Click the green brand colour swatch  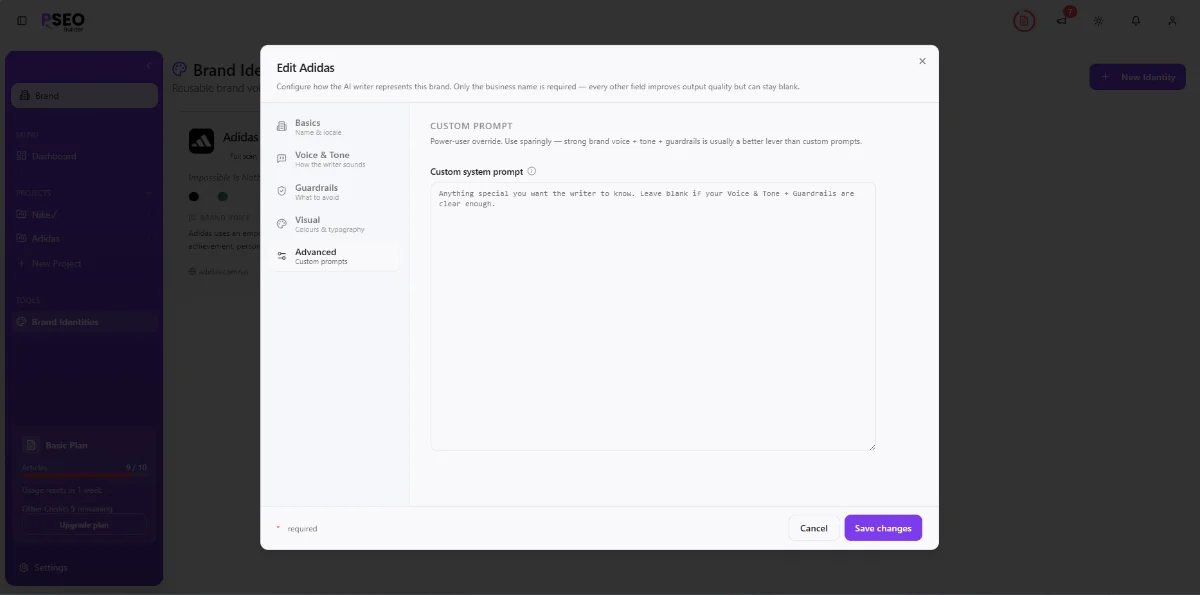(x=223, y=197)
